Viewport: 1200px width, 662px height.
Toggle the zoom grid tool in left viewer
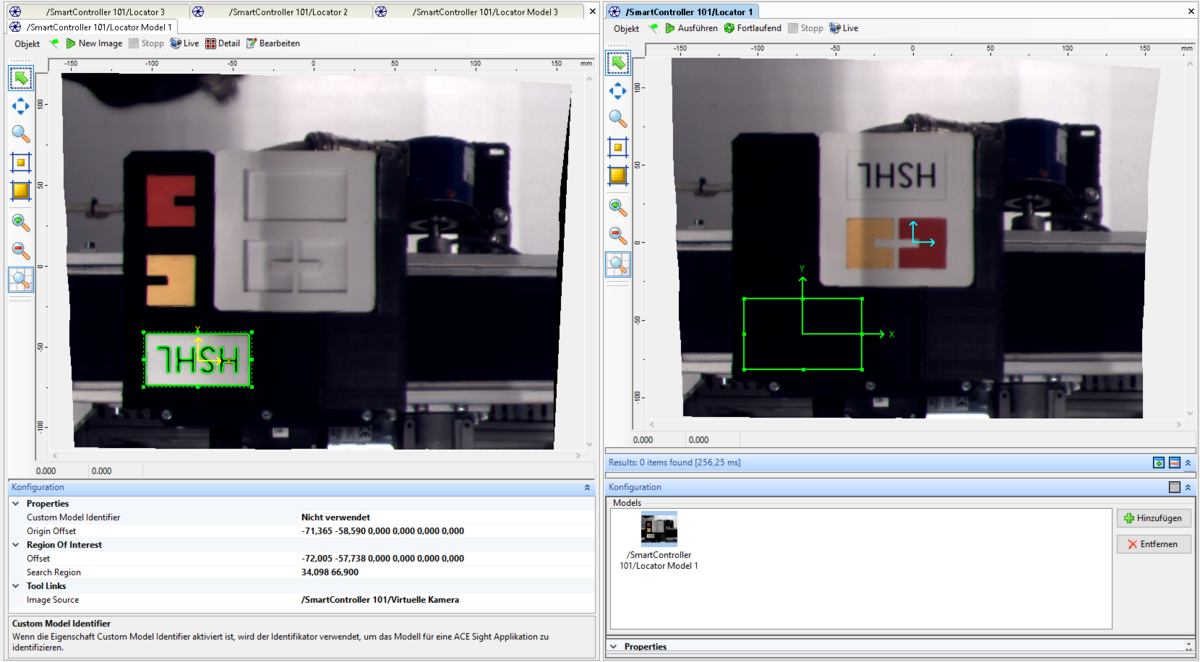click(20, 280)
